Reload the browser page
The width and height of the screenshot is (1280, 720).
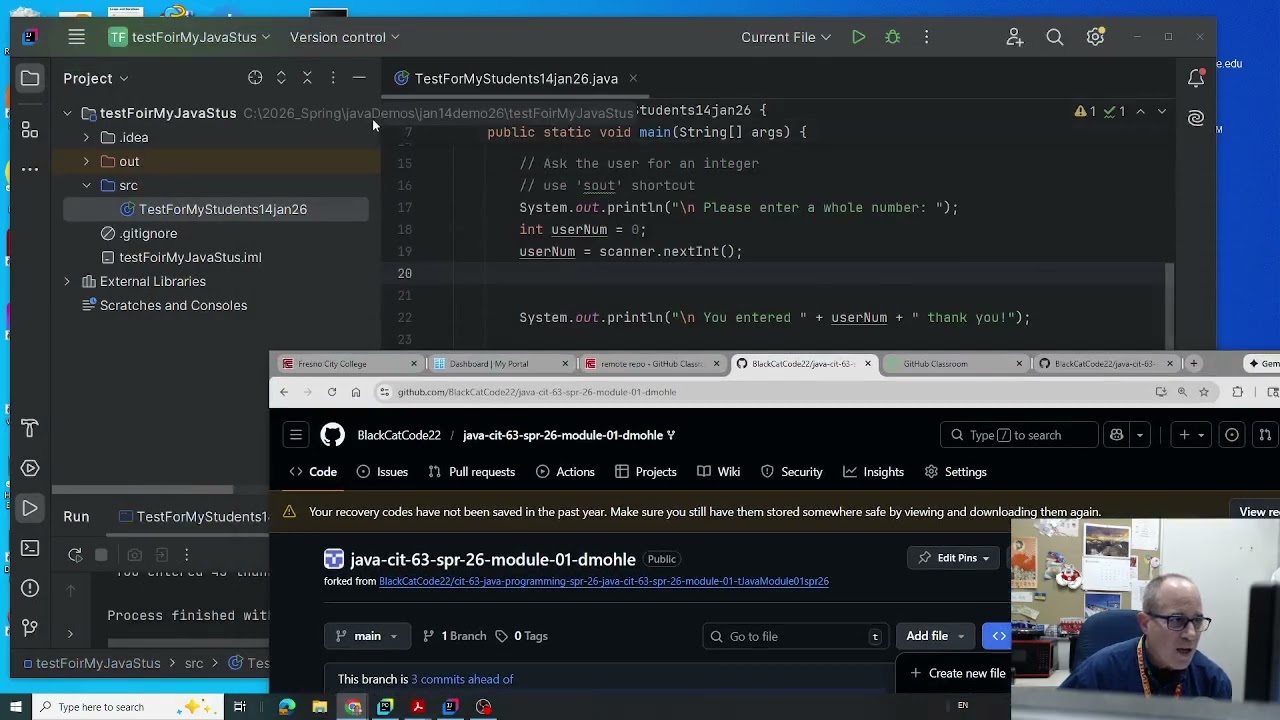point(332,392)
